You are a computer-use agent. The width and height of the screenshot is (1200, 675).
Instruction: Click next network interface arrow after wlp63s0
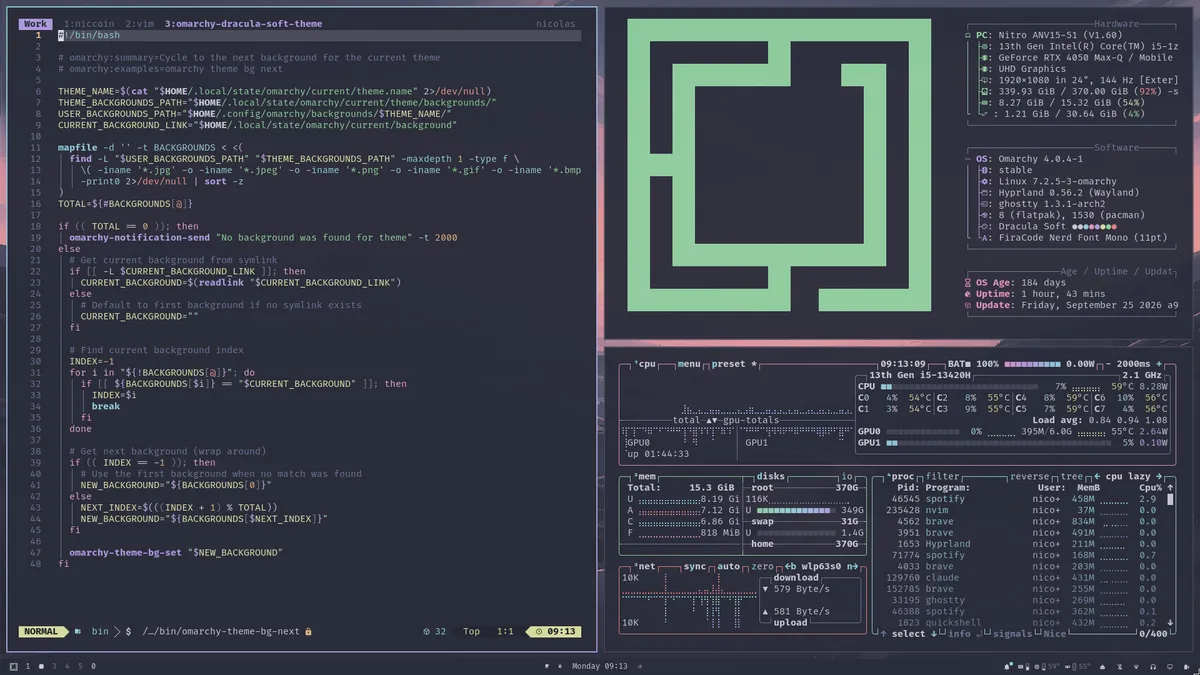point(853,566)
